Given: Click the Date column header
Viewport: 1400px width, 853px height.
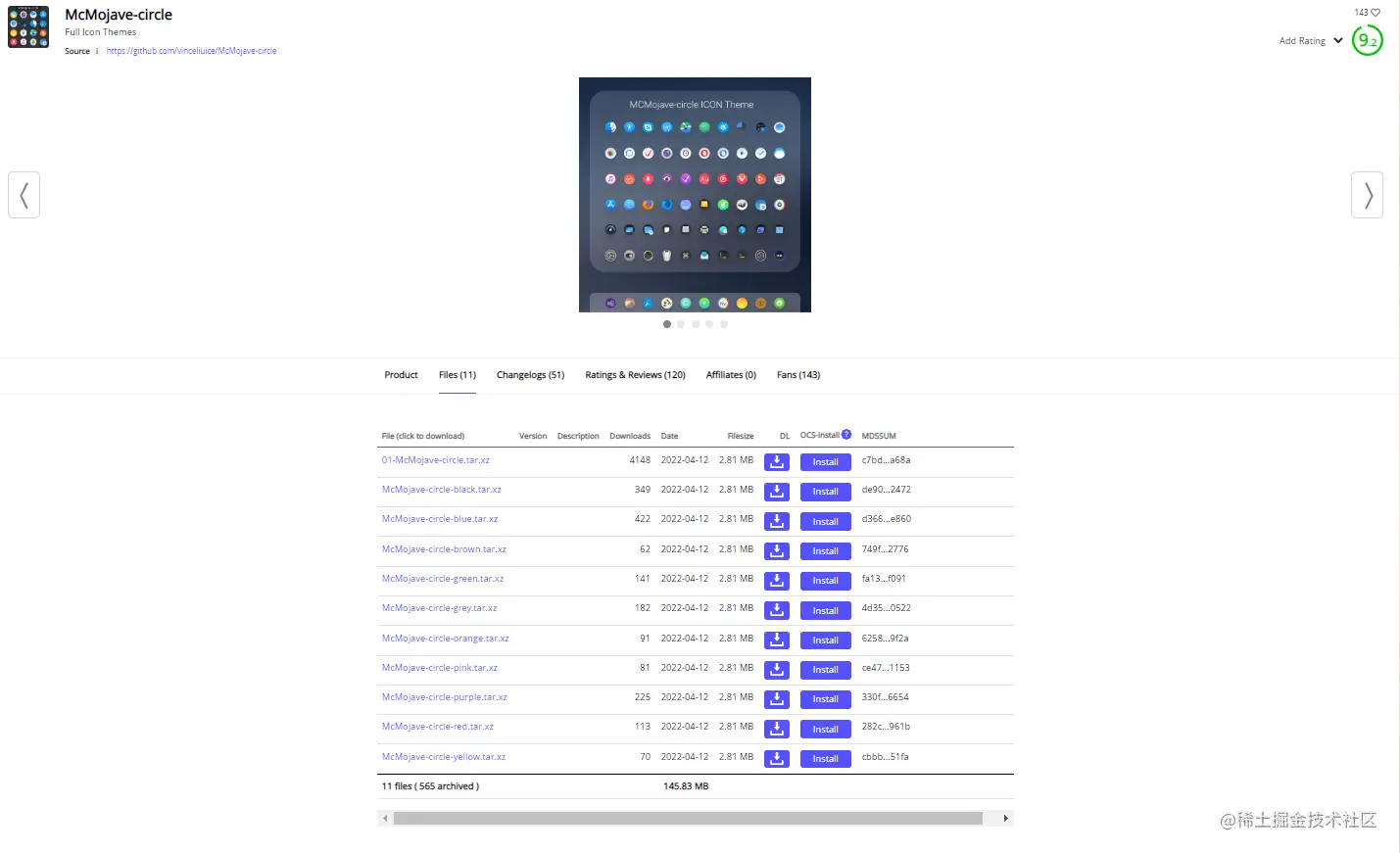Looking at the screenshot, I should point(669,436).
